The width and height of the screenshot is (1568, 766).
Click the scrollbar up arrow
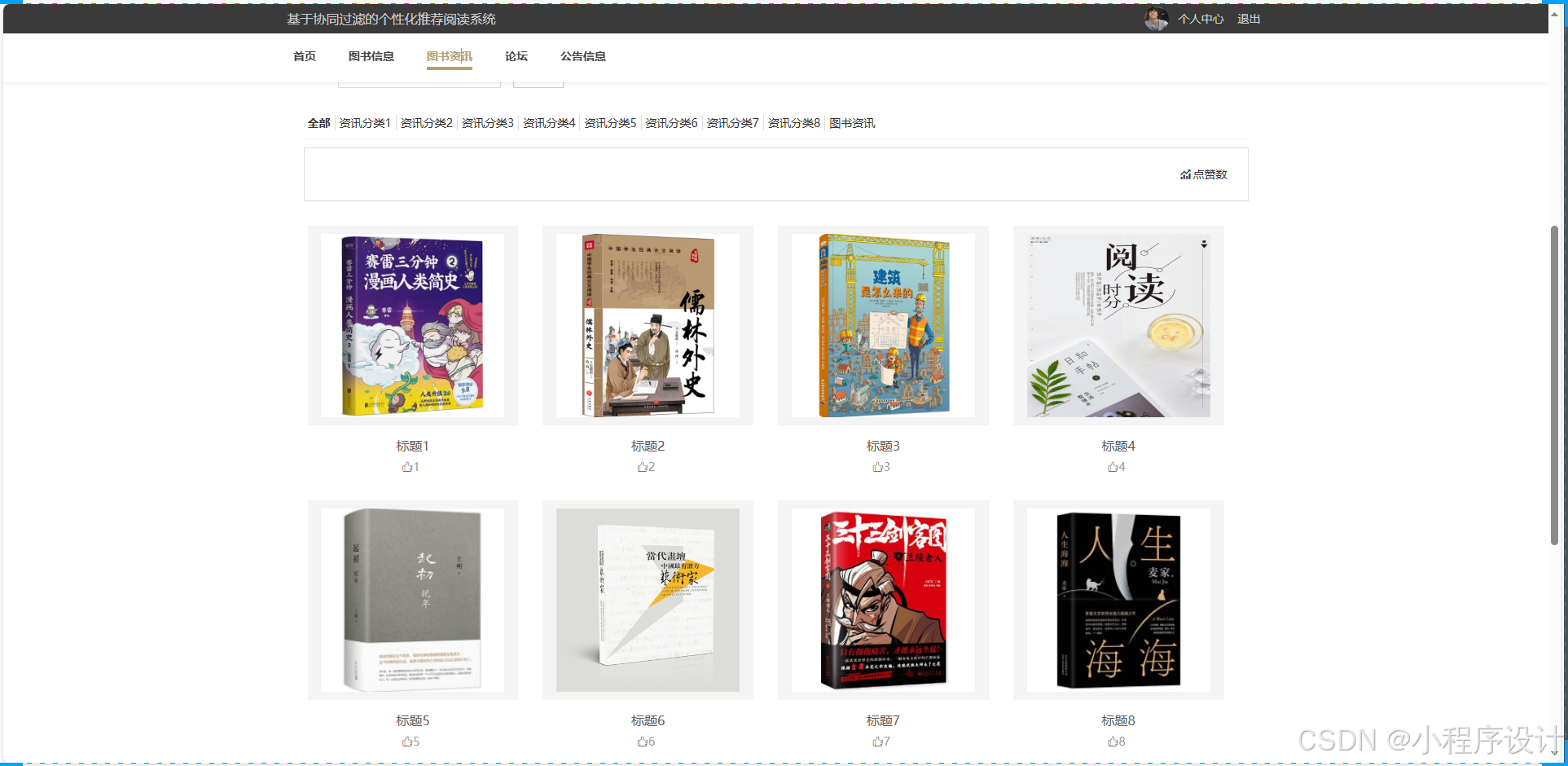tap(1554, 14)
